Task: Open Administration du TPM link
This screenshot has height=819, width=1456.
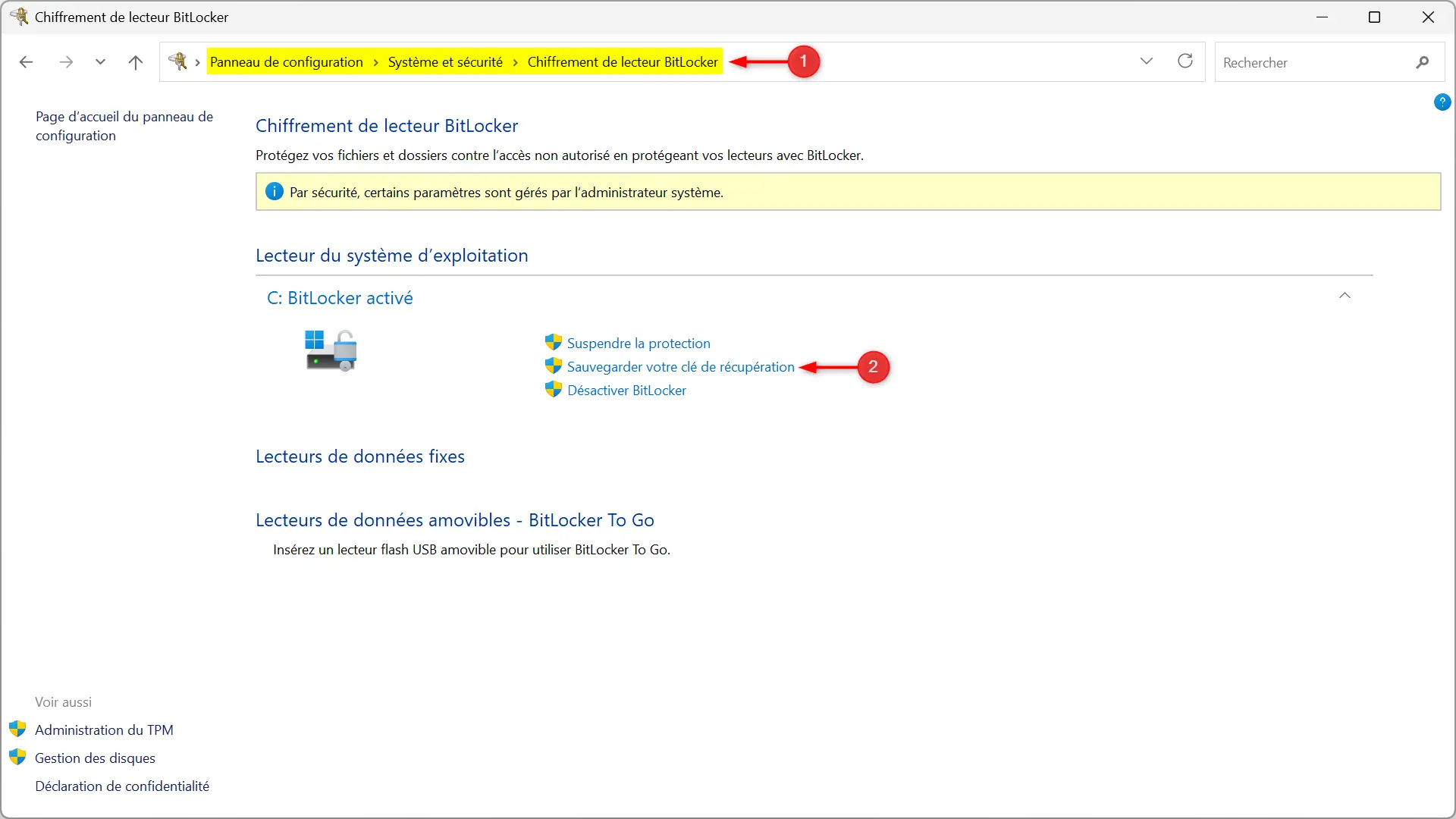Action: [x=104, y=730]
